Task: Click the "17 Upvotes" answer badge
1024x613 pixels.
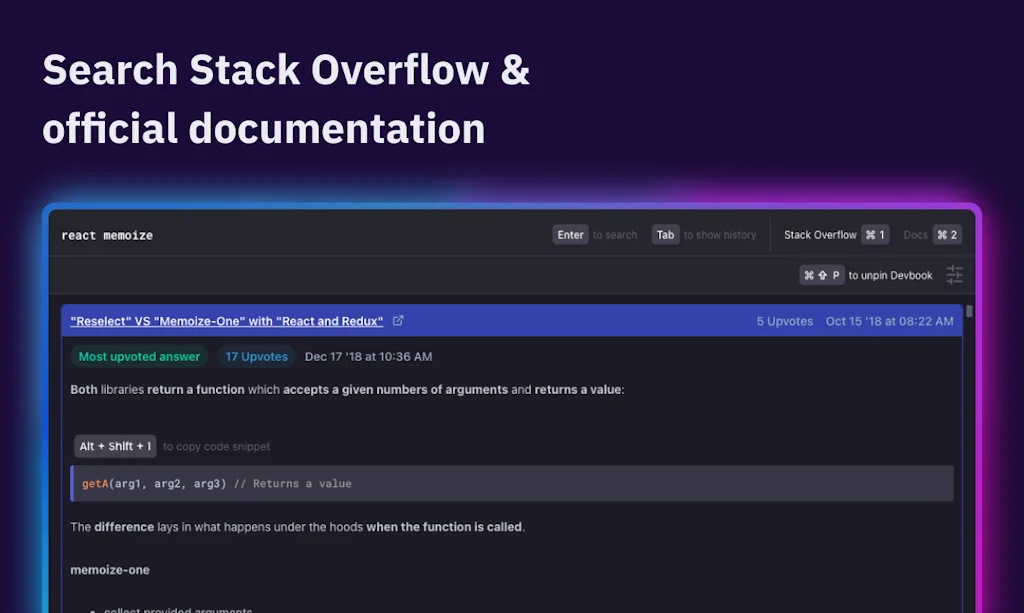Action: tap(256, 356)
